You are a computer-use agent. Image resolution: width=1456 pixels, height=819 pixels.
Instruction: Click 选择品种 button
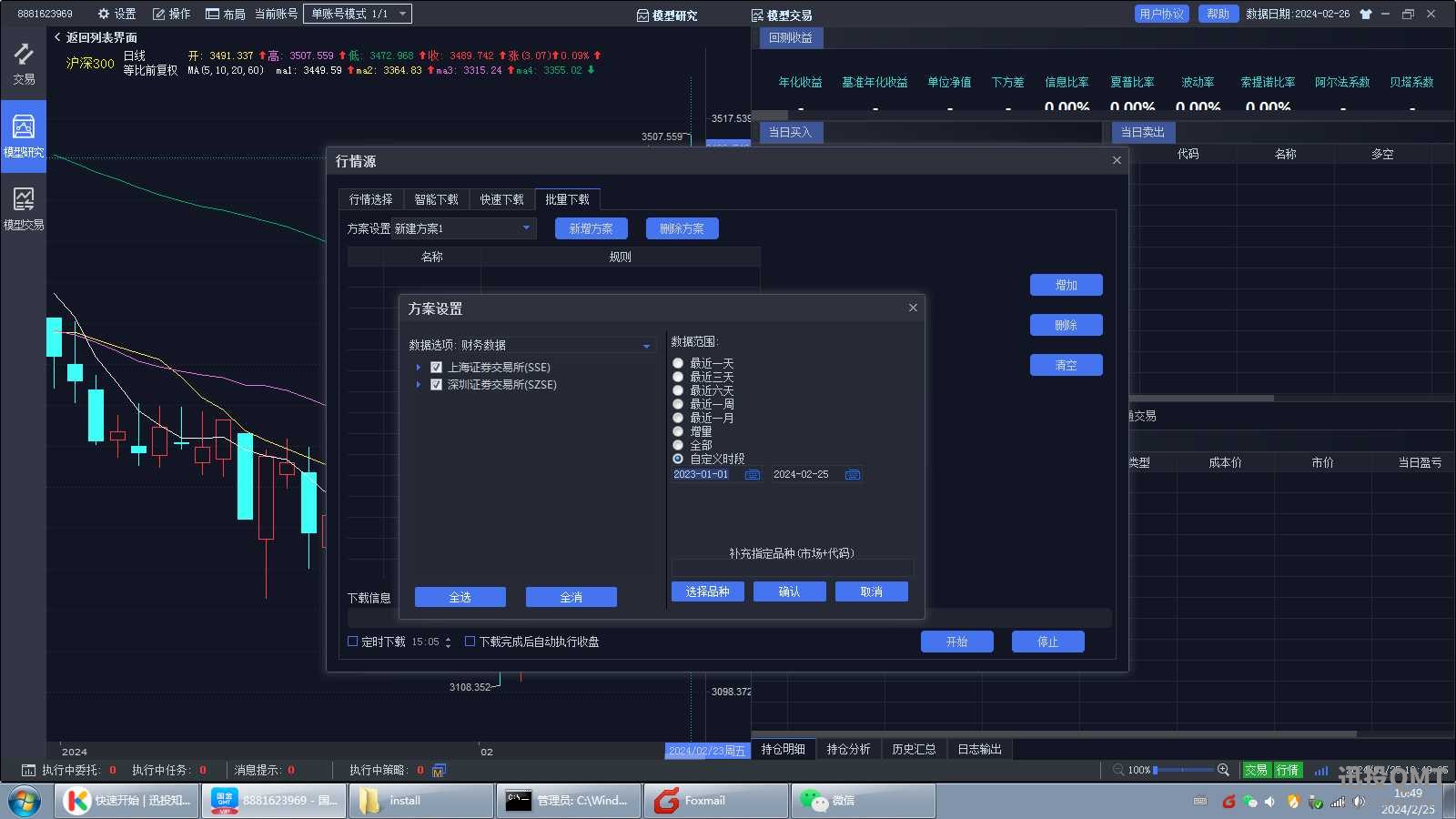tap(708, 591)
